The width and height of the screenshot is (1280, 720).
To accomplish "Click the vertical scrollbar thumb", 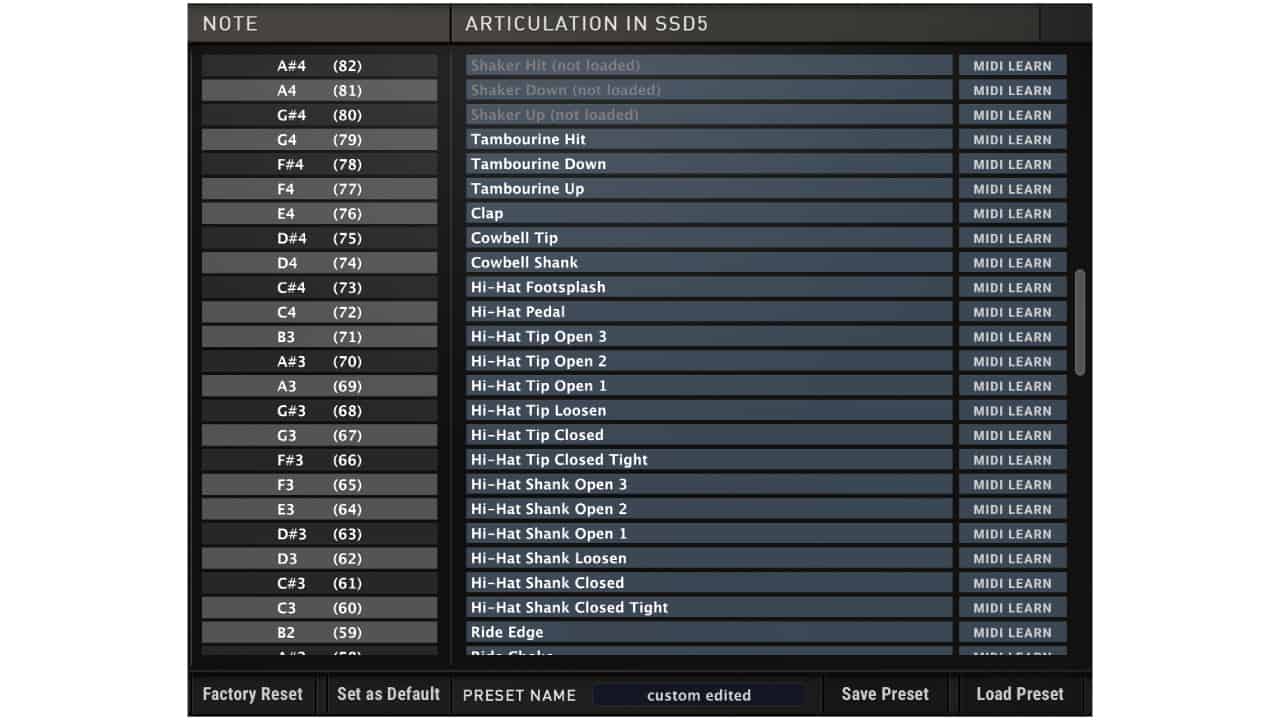I will point(1080,322).
